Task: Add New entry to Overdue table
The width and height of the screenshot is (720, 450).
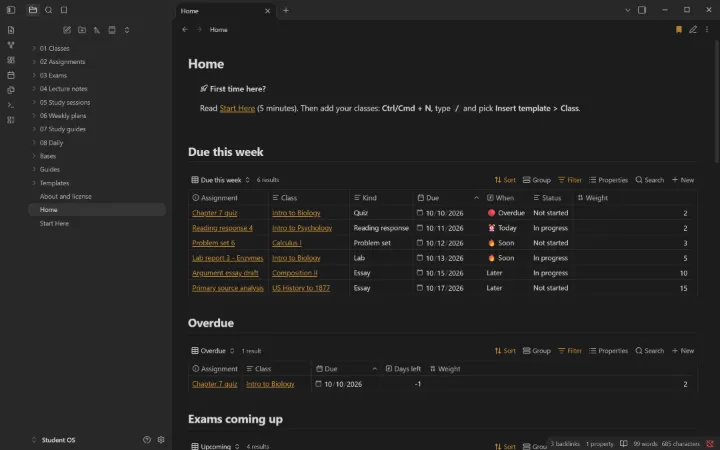Action: point(683,351)
